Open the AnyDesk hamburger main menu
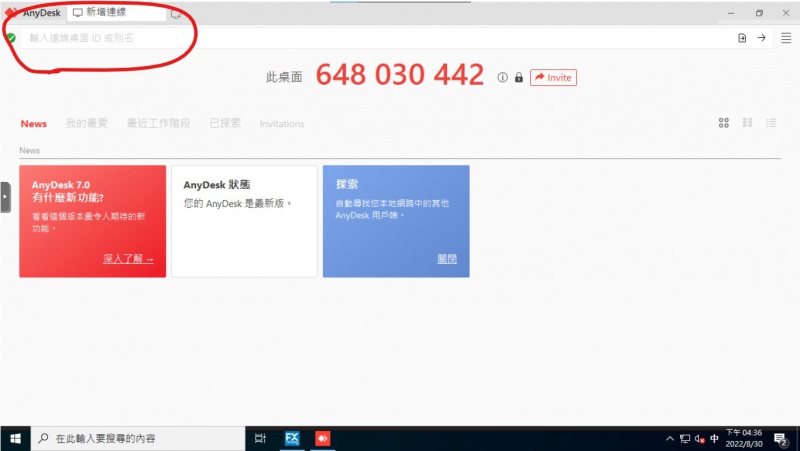This screenshot has width=800, height=451. tap(785, 38)
